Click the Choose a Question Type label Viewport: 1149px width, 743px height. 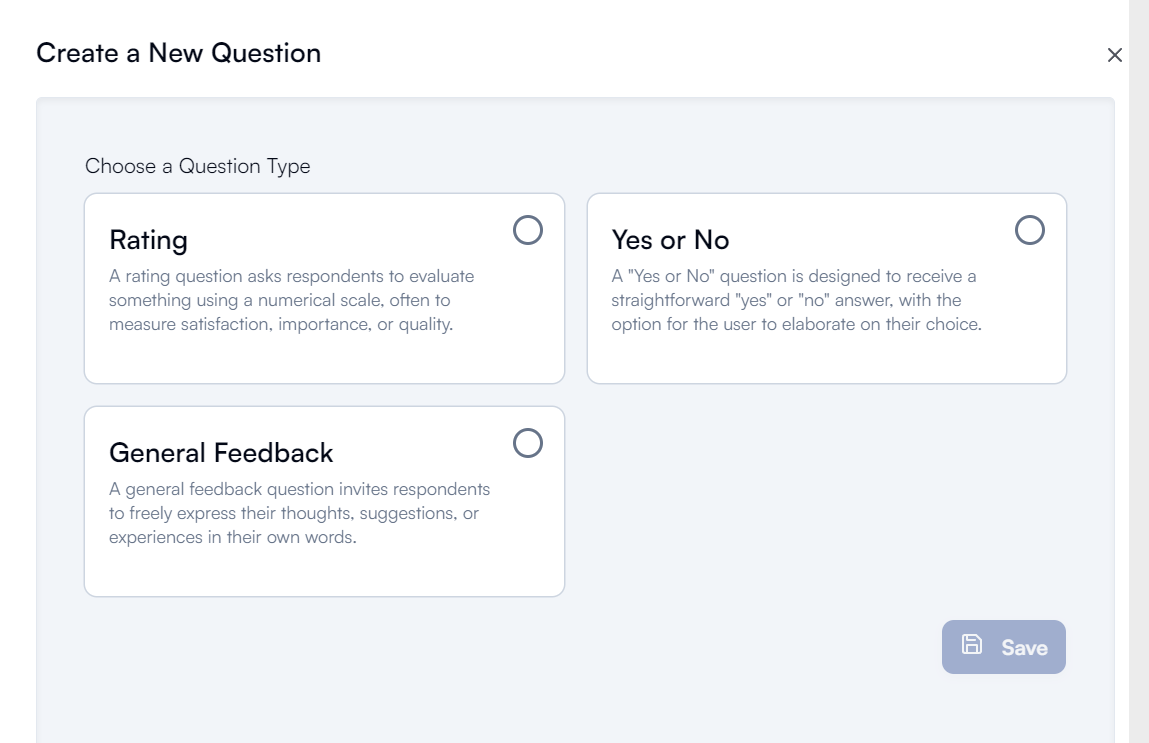(x=197, y=166)
